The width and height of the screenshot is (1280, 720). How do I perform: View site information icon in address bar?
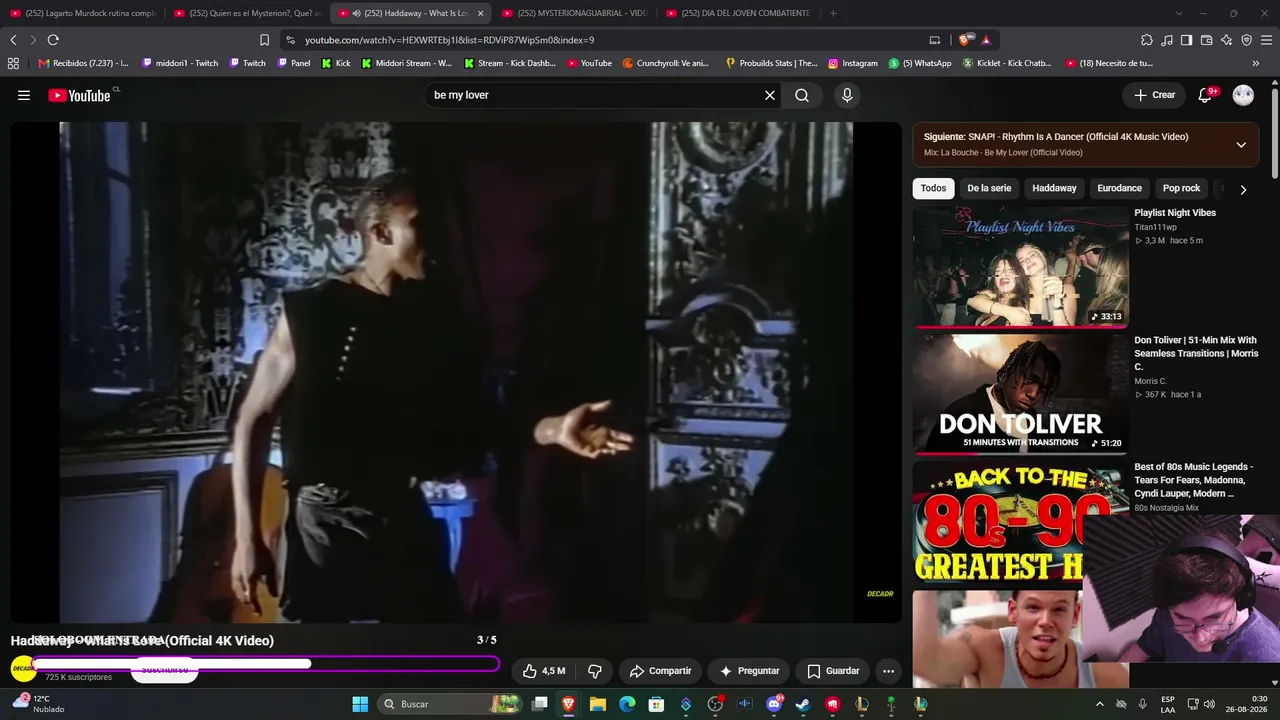tap(290, 40)
